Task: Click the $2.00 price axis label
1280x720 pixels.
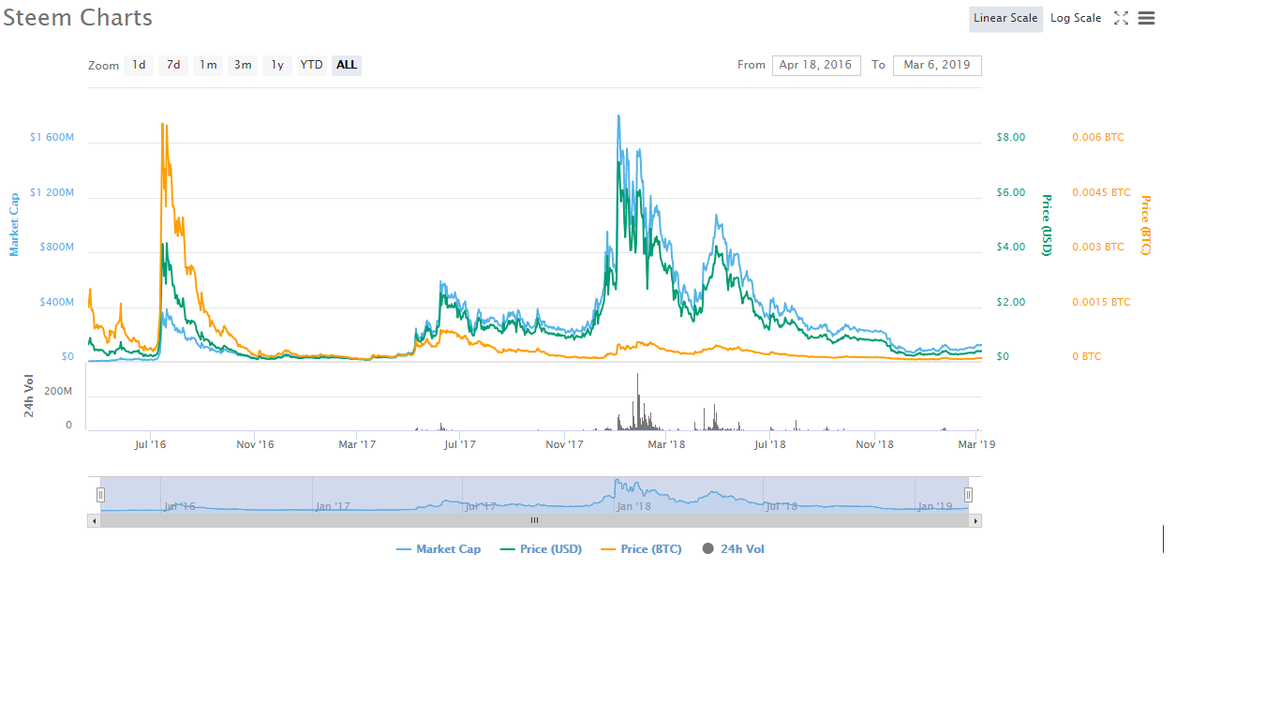Action: (1011, 302)
